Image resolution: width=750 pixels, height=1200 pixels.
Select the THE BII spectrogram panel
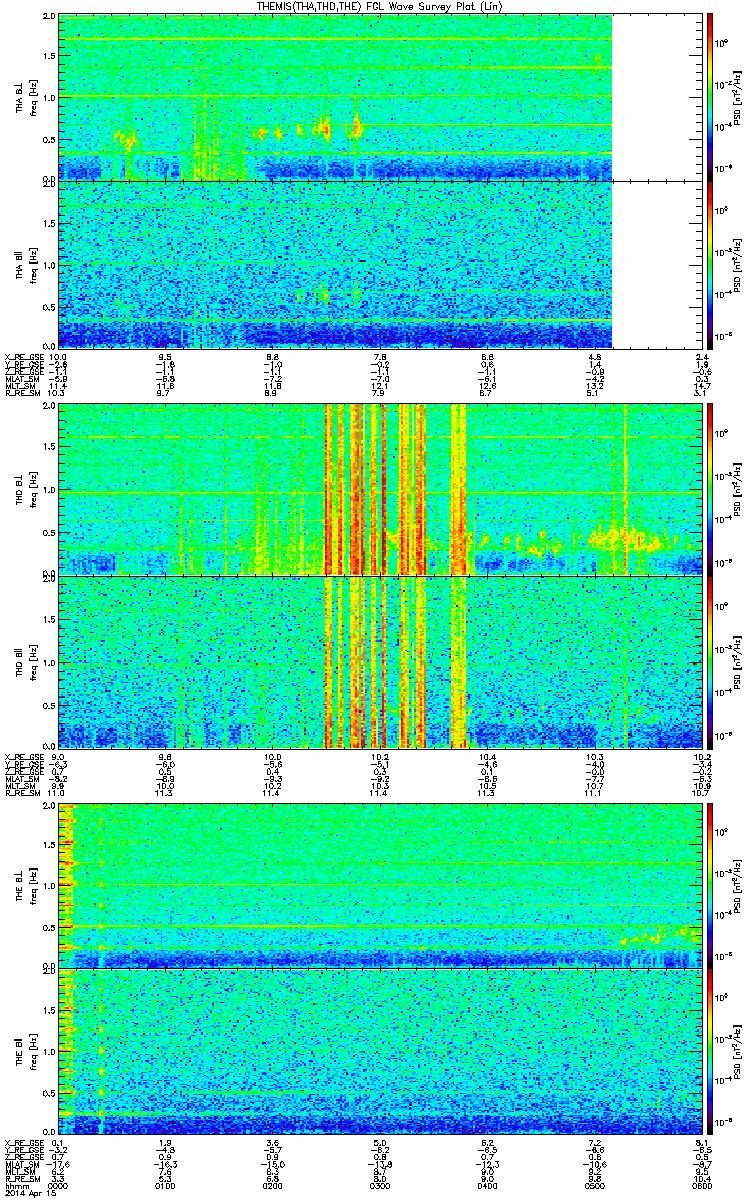[378, 1053]
